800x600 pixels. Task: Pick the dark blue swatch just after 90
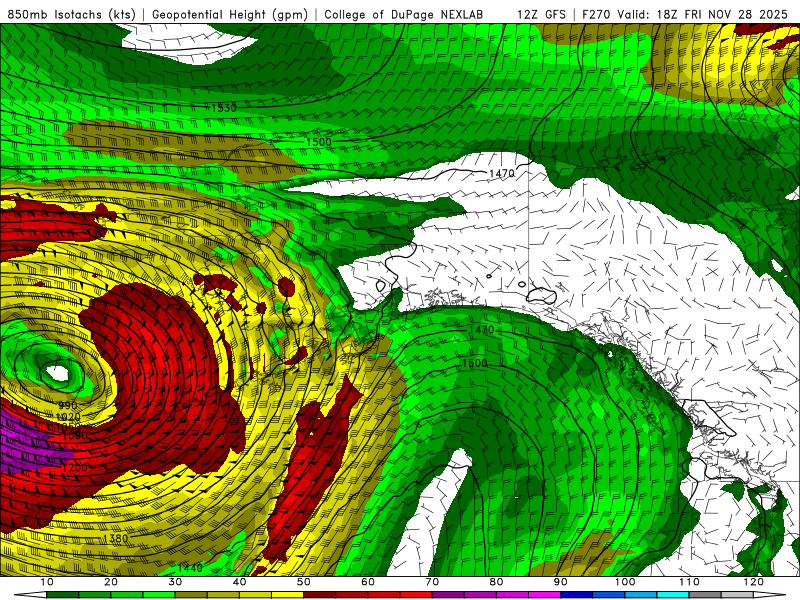point(577,595)
